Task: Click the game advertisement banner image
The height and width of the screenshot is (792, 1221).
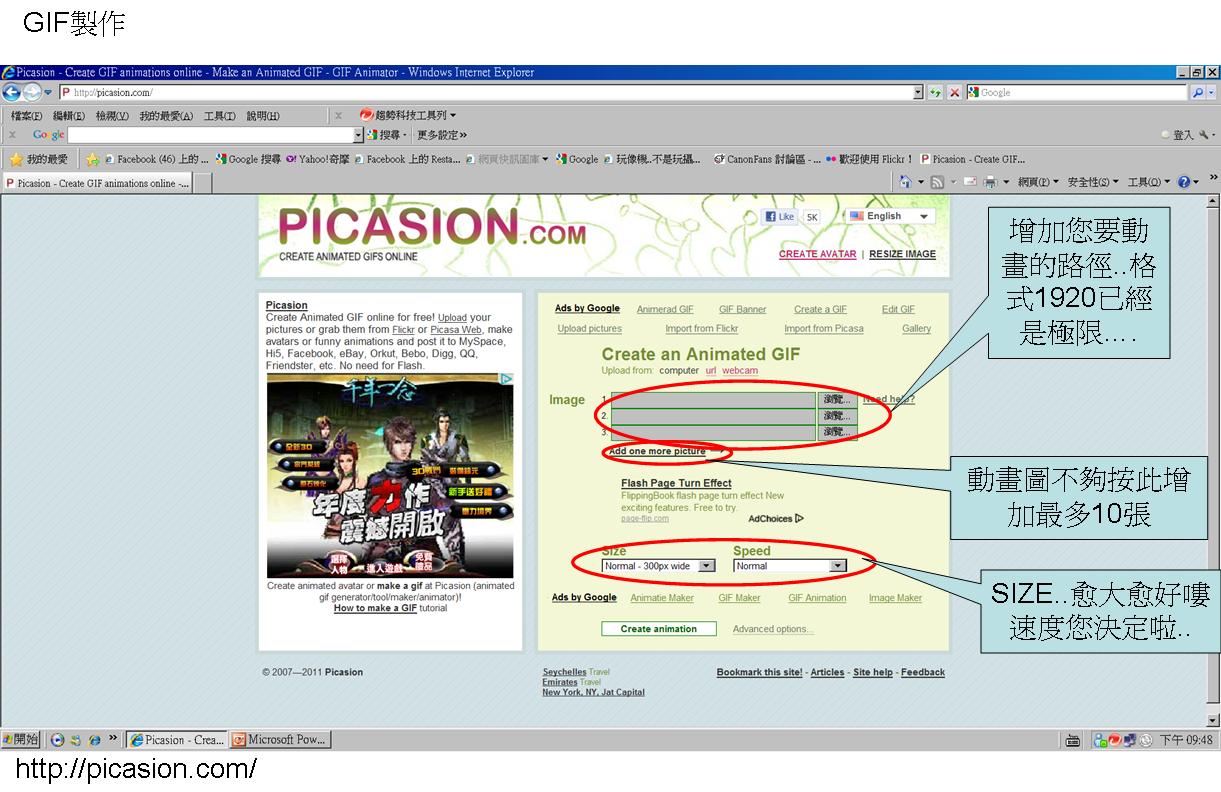Action: 390,476
